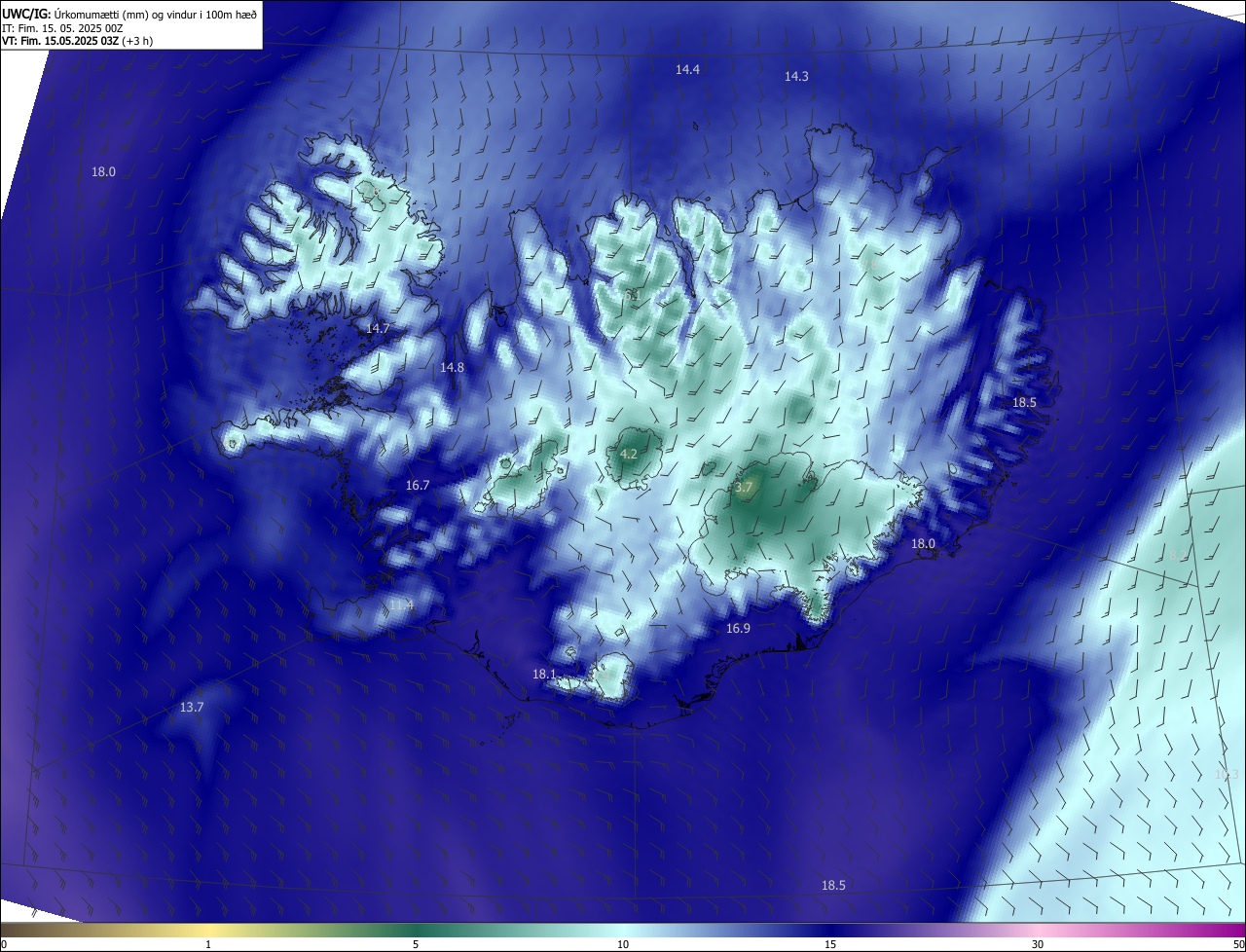Click the 0 tick on the color scale
The image size is (1246, 952).
4,944
